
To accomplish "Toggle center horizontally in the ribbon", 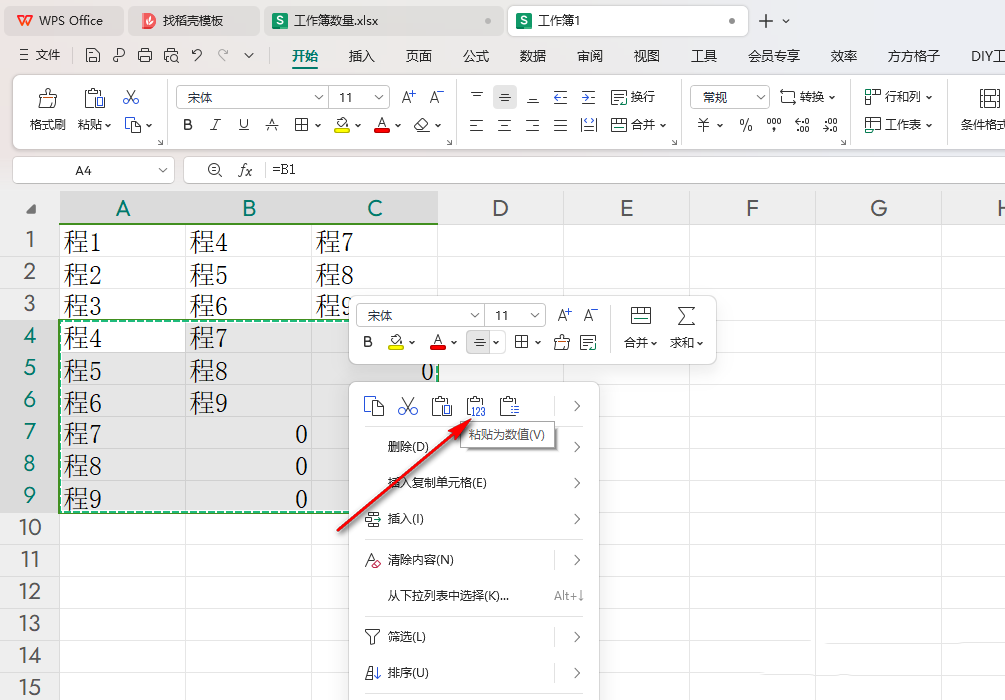I will click(x=504, y=125).
